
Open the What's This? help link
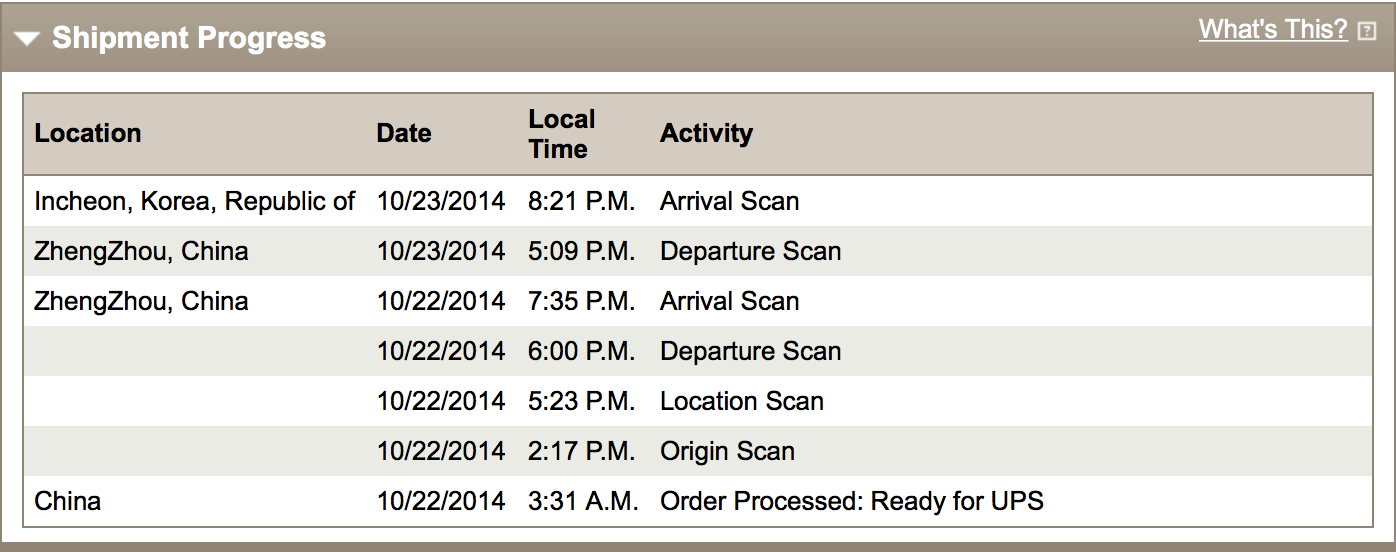click(1273, 30)
